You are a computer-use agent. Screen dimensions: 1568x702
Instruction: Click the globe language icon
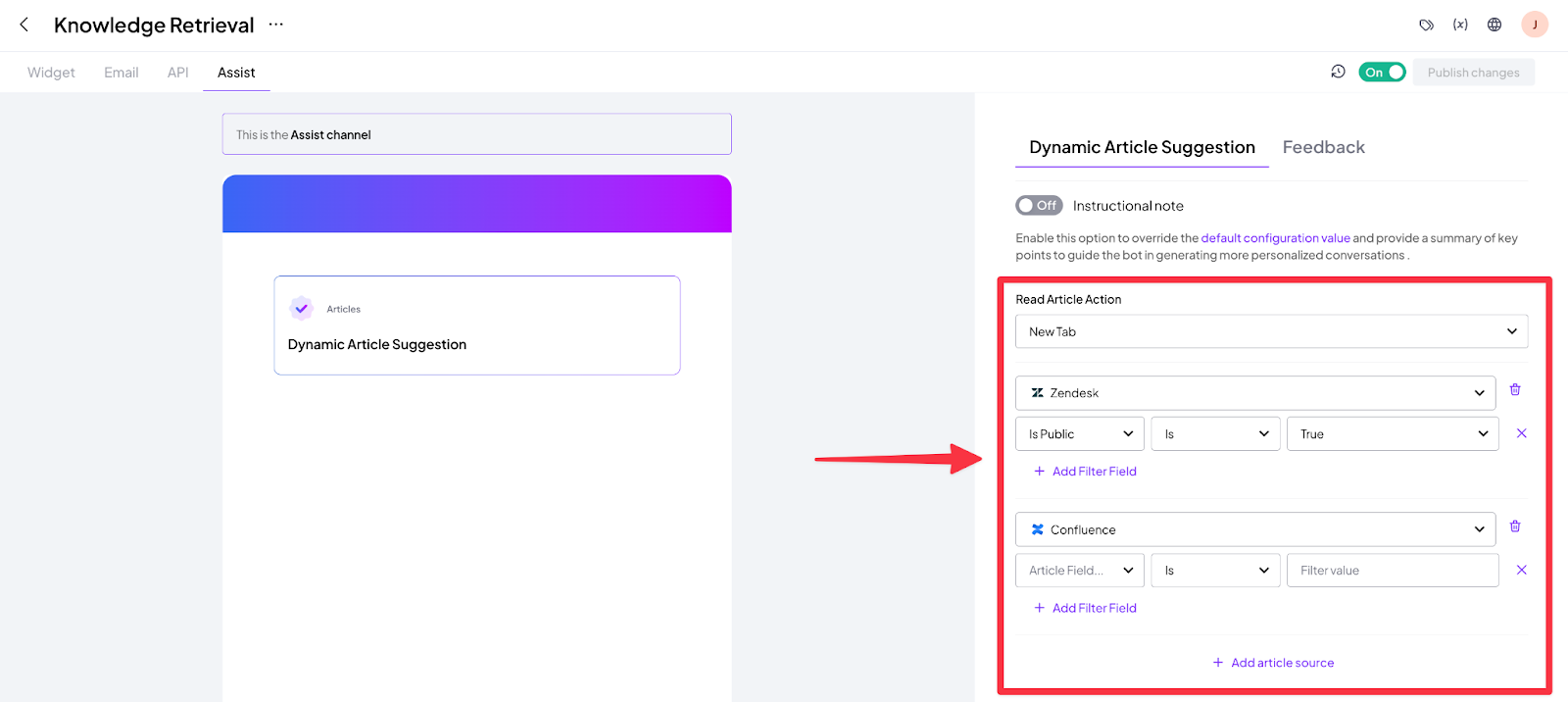click(x=1494, y=25)
